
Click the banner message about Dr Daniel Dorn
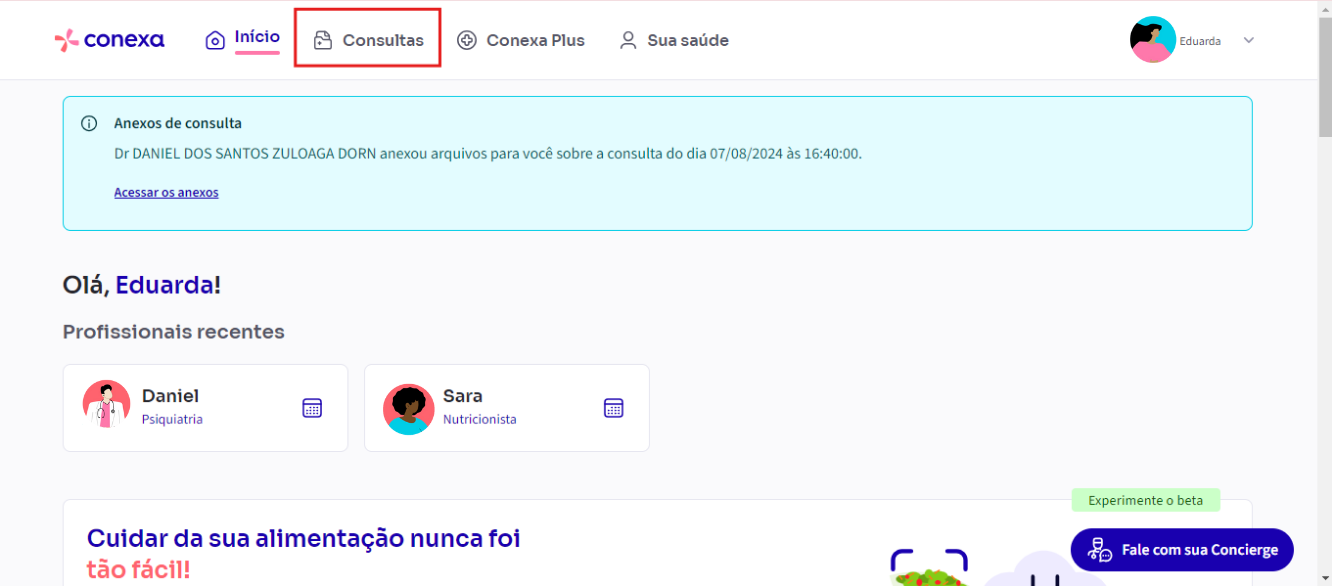488,154
